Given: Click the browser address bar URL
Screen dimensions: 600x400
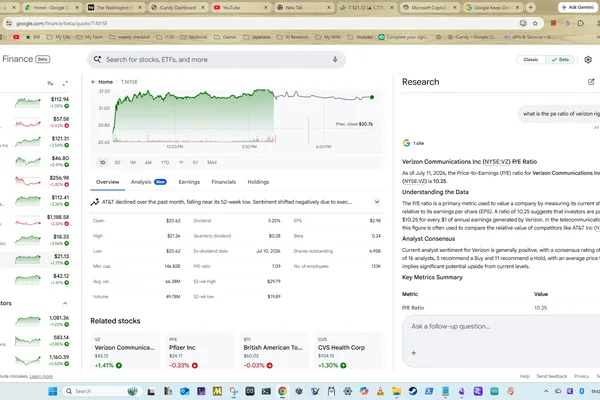Looking at the screenshot, I should point(62,23).
